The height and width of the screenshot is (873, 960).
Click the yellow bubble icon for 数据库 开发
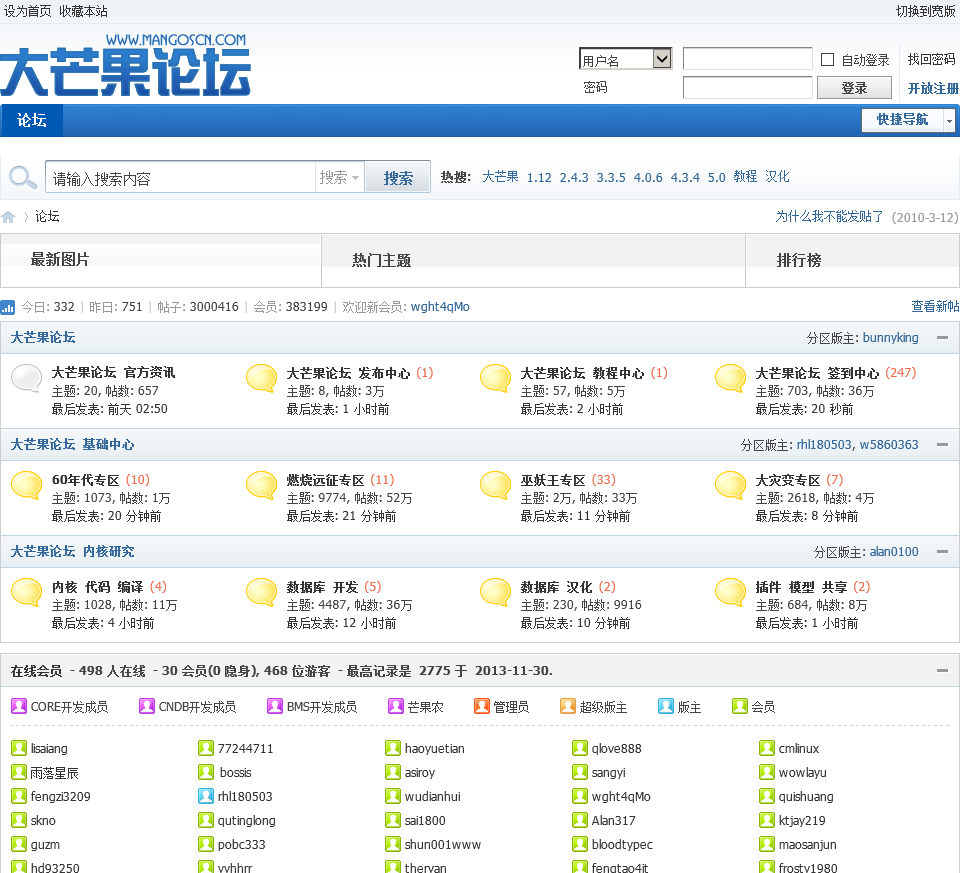pos(261,592)
